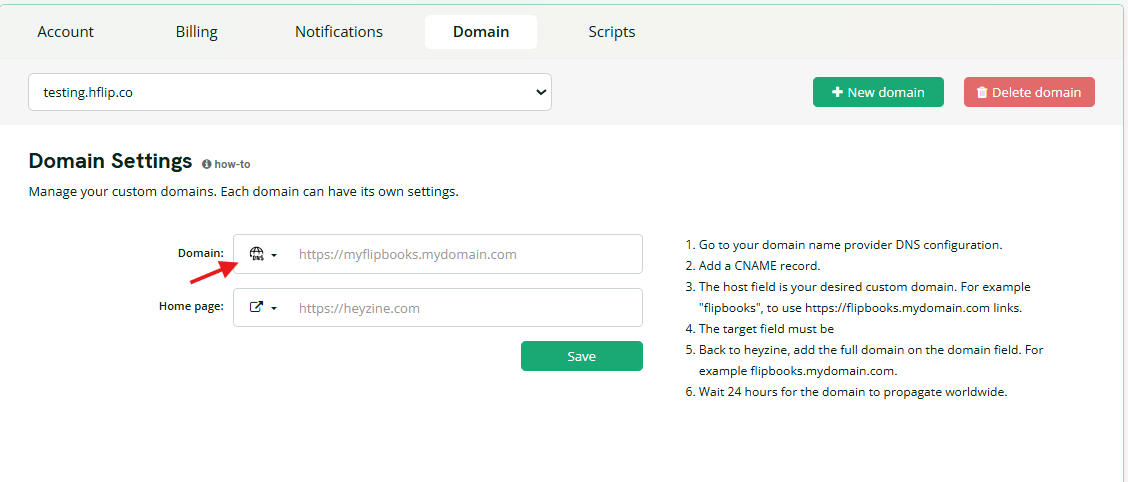The height and width of the screenshot is (482, 1128).
Task: Select the Domain tab
Action: (481, 32)
